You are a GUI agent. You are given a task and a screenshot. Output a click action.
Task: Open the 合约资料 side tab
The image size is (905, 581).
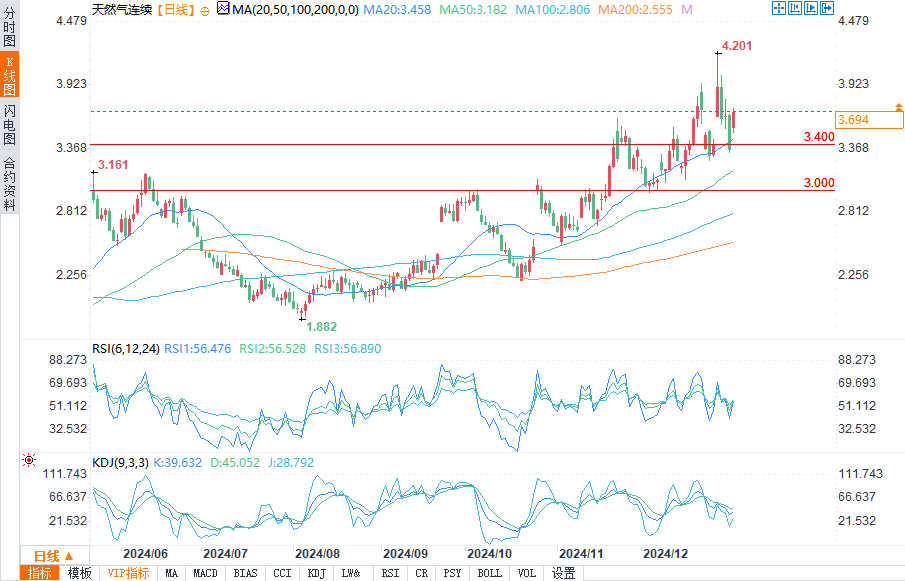9,184
